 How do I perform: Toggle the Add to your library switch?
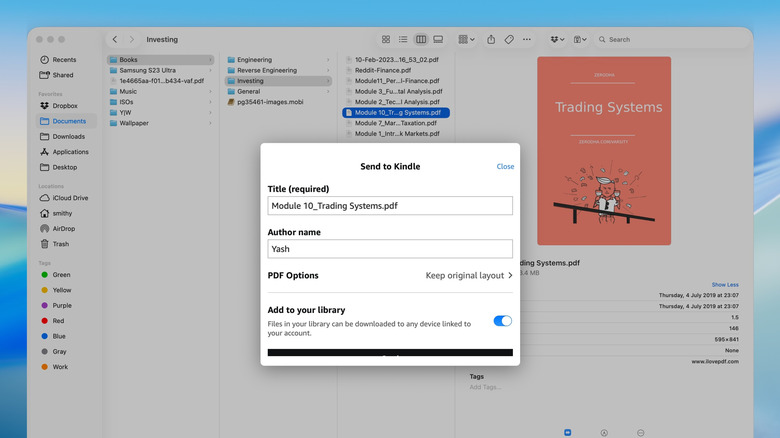[502, 321]
